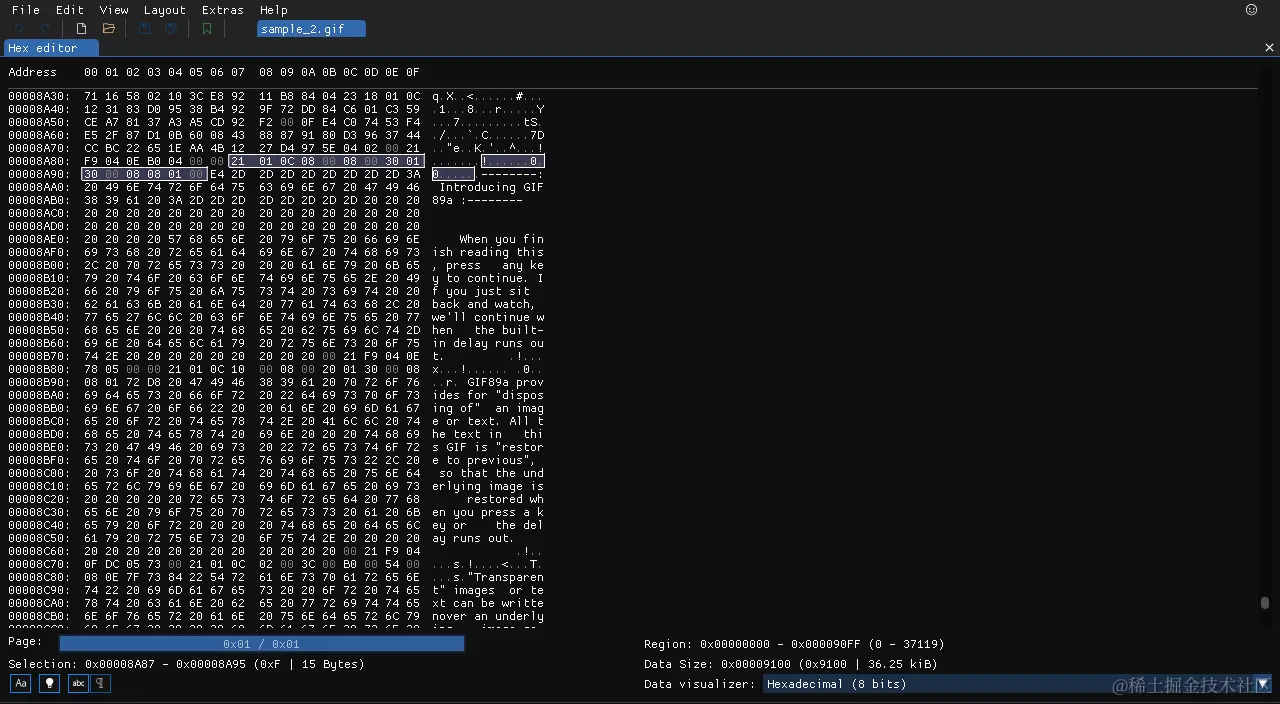
Task: Select the sample_2.gif file tab
Action: coord(311,29)
